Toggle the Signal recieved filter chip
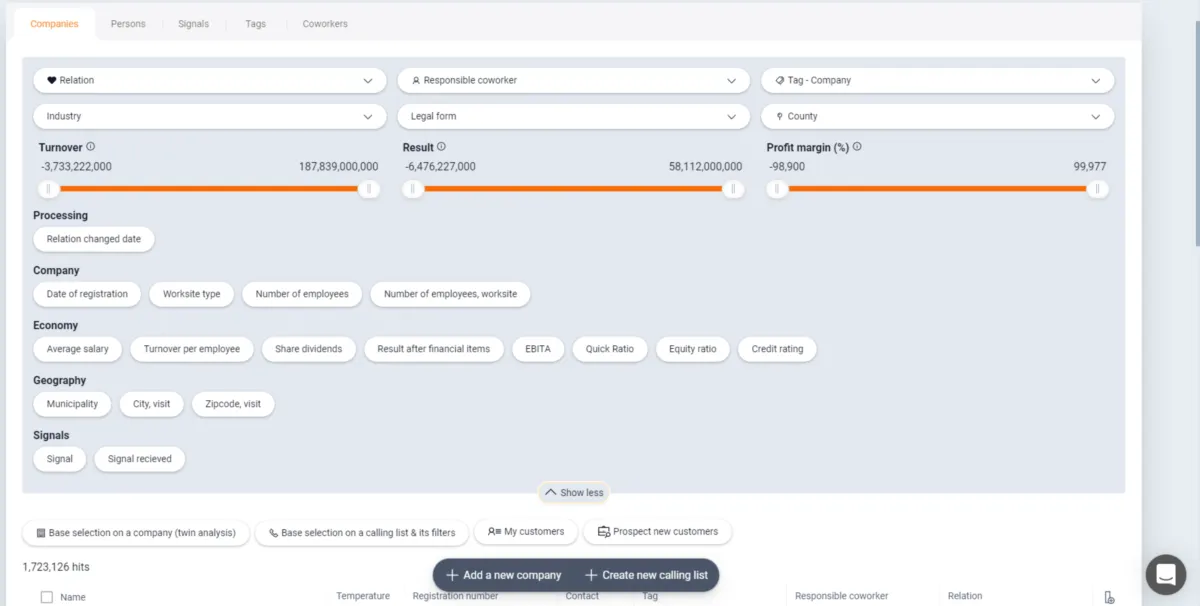The width and height of the screenshot is (1200, 606). coord(140,459)
